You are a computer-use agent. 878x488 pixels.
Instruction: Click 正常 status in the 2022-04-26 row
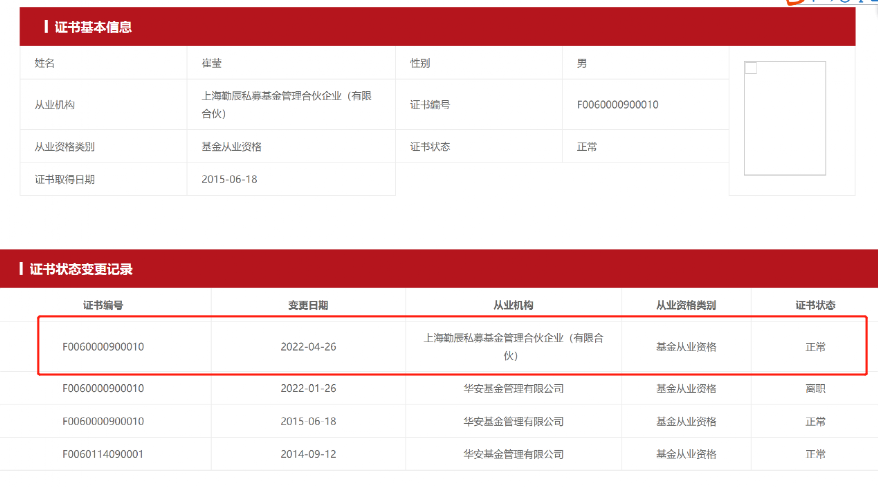pyautogui.click(x=815, y=347)
